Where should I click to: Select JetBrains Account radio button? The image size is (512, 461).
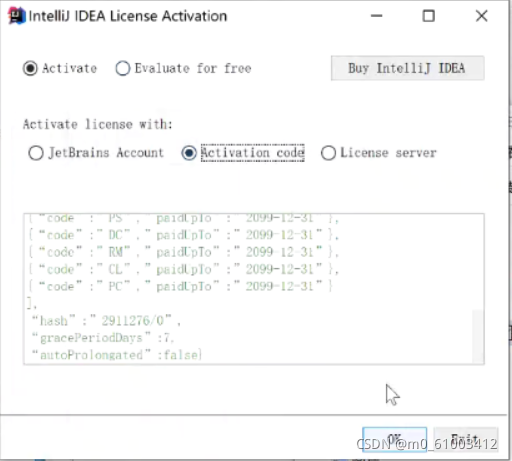pos(96,153)
